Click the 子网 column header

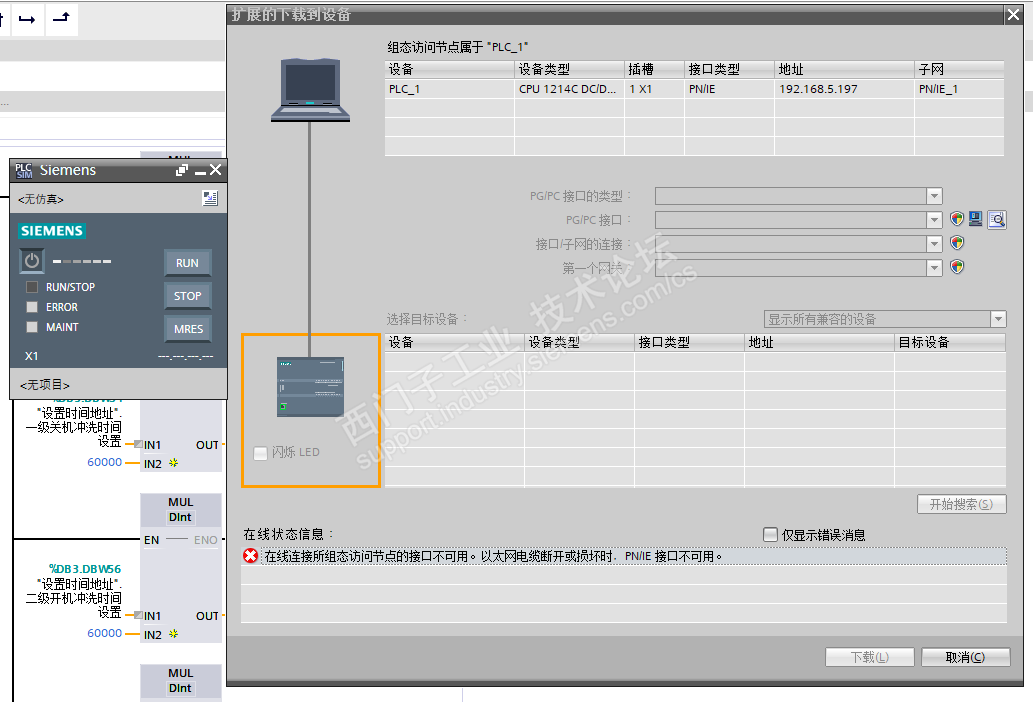point(959,69)
